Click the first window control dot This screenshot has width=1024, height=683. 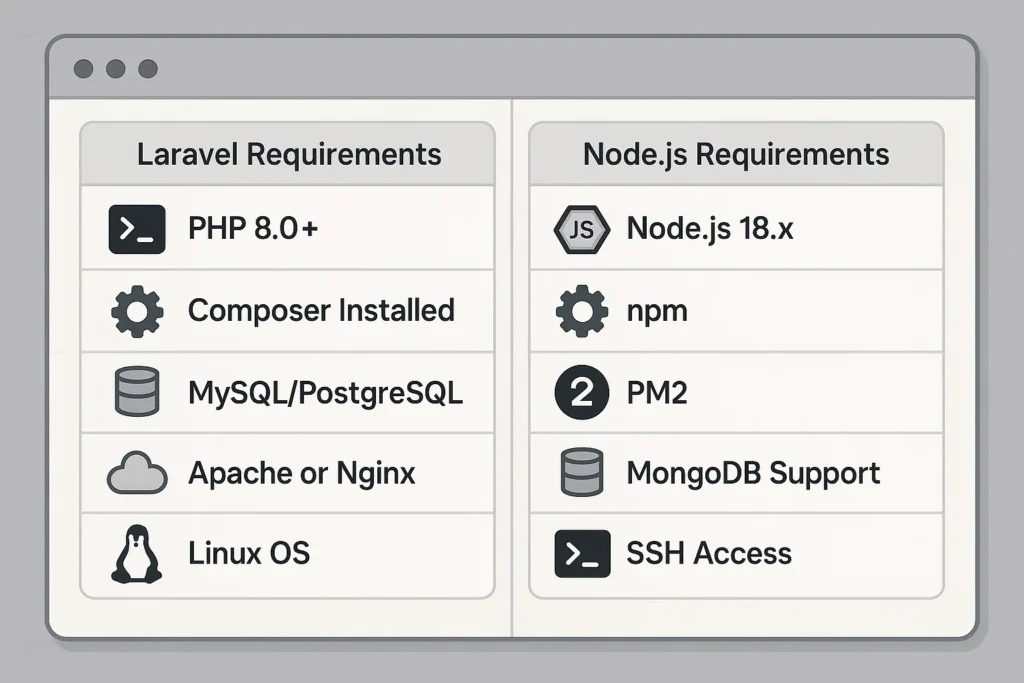84,69
